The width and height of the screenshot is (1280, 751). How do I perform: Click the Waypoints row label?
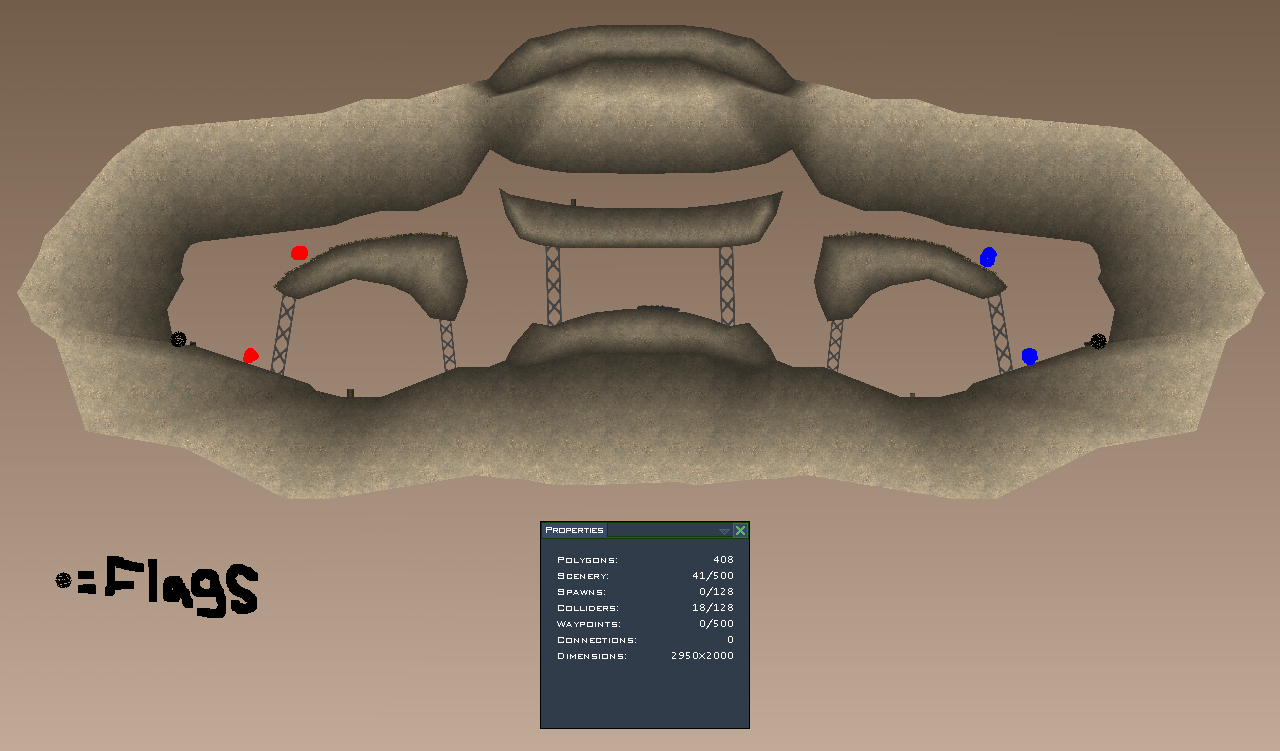(x=589, y=624)
